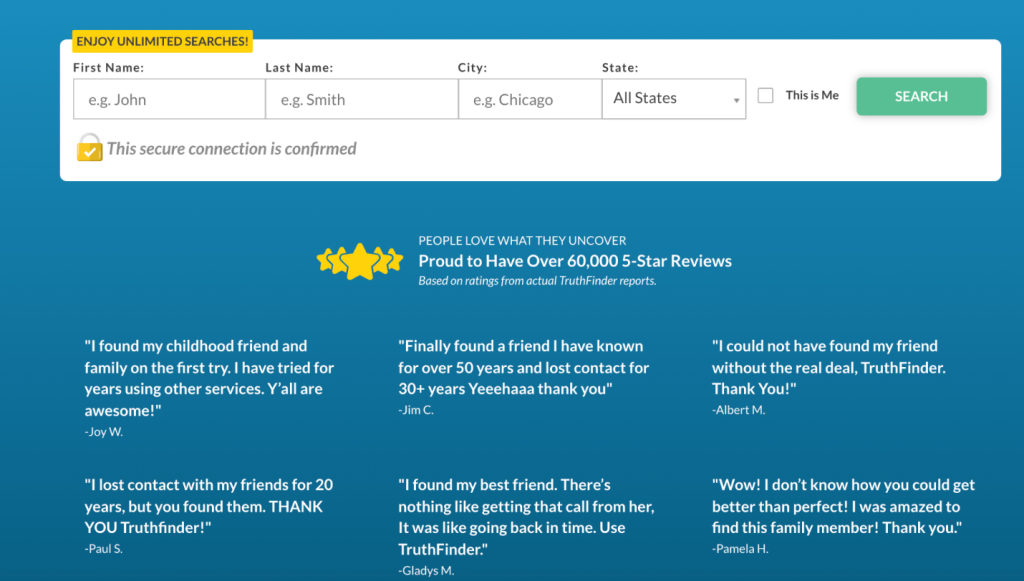1024x581 pixels.
Task: Click the reviewer name Paul S.
Action: [x=104, y=549]
